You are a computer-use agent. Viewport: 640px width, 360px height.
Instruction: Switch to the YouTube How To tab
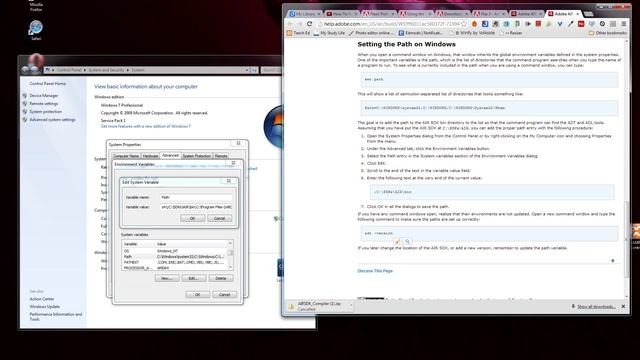coord(342,14)
